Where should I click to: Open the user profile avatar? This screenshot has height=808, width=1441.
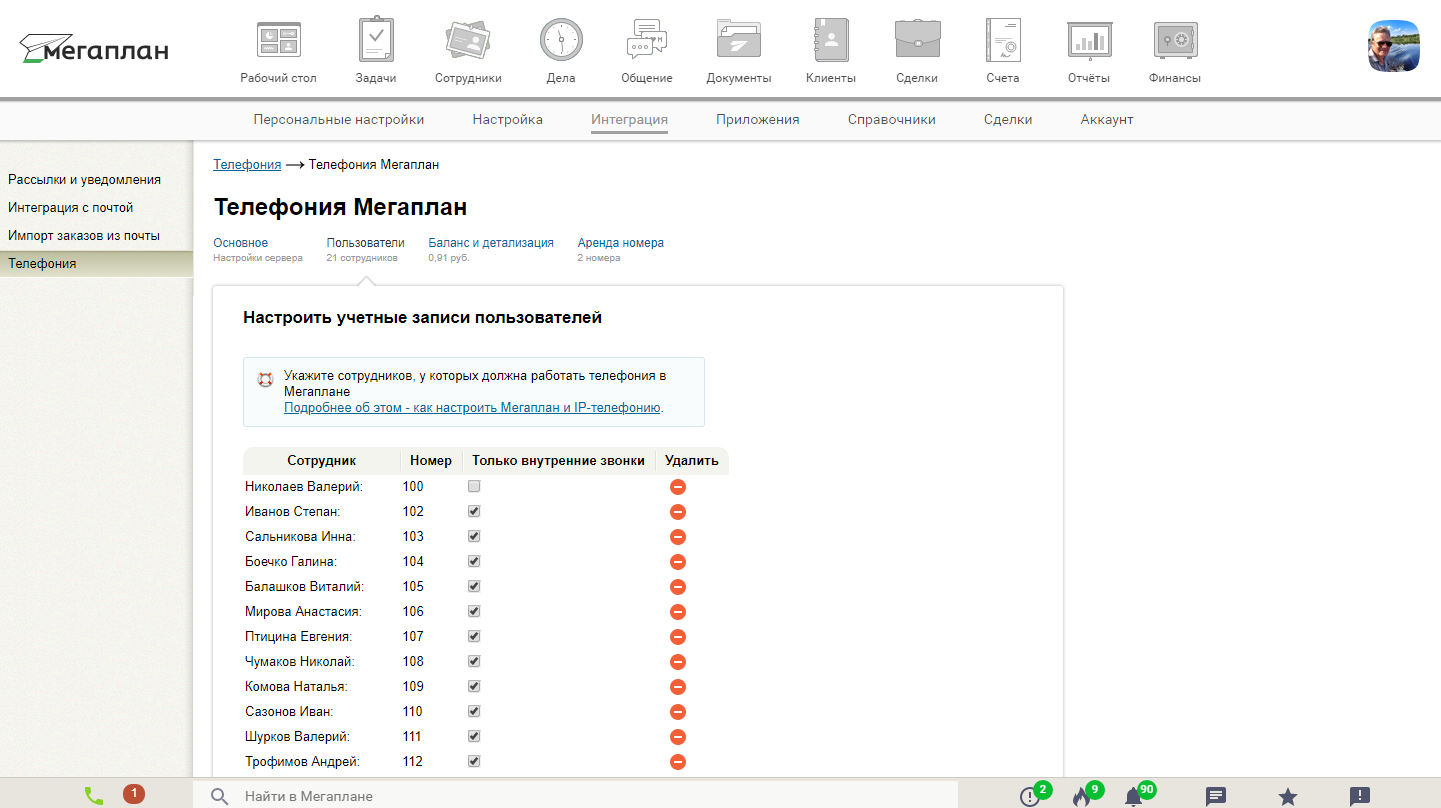click(x=1394, y=46)
